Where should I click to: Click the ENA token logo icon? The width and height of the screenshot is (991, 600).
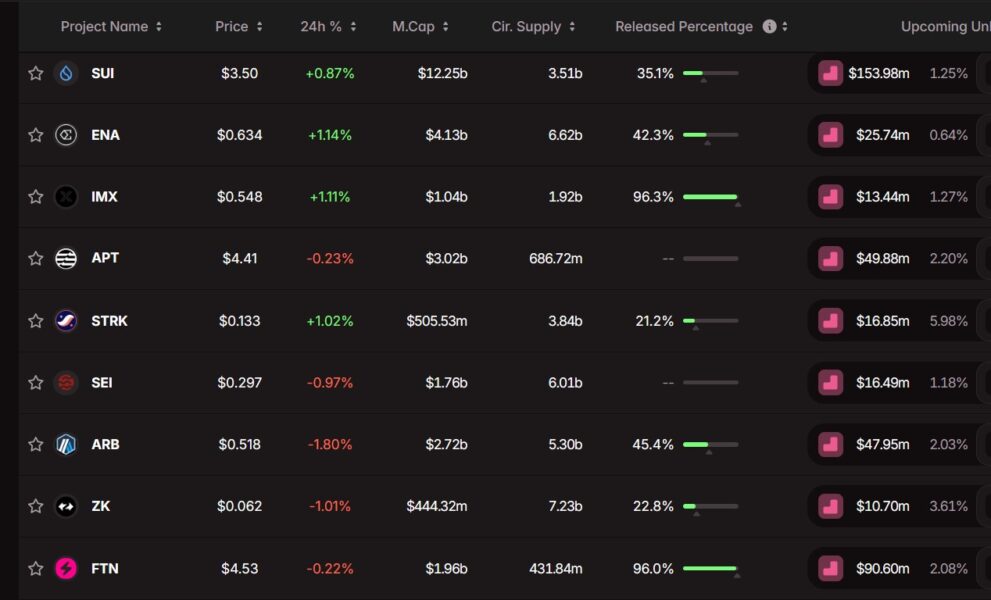tap(66, 135)
